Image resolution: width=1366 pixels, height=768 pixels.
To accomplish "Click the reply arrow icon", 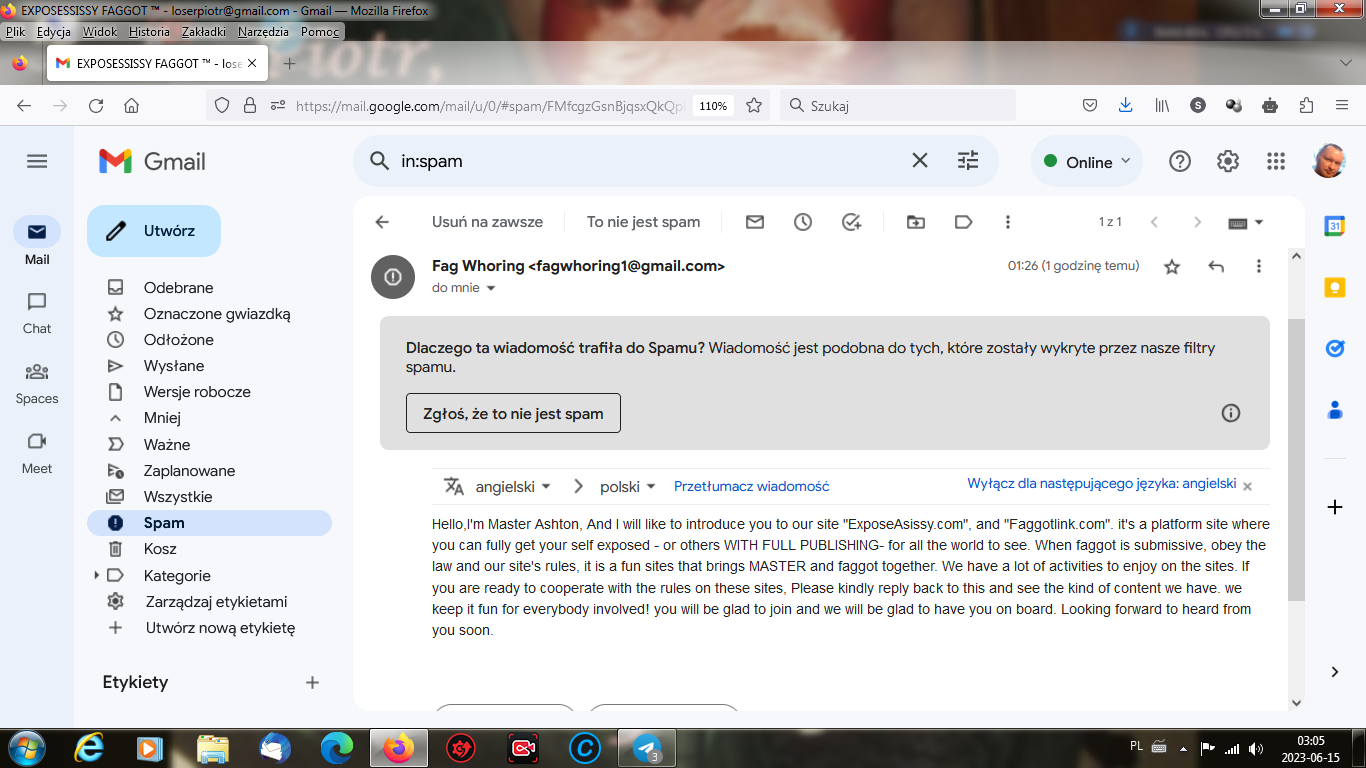I will [1216, 266].
